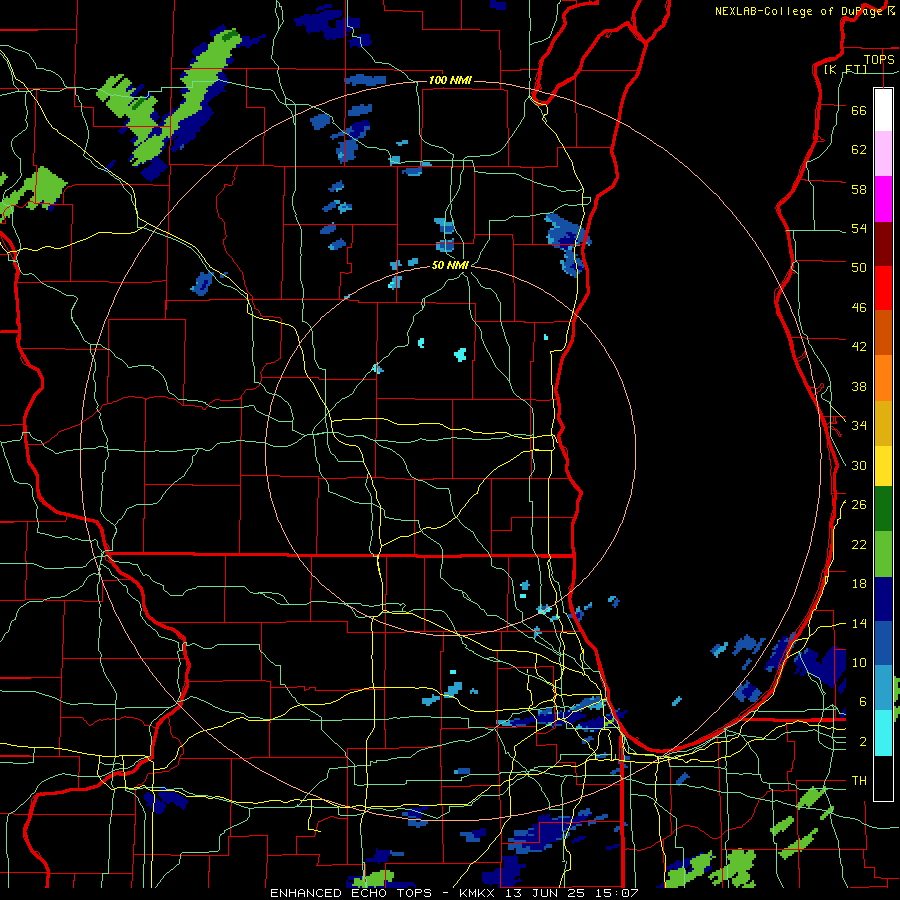The width and height of the screenshot is (900, 900).
Task: Click the '30' scale value
Action: (x=859, y=465)
